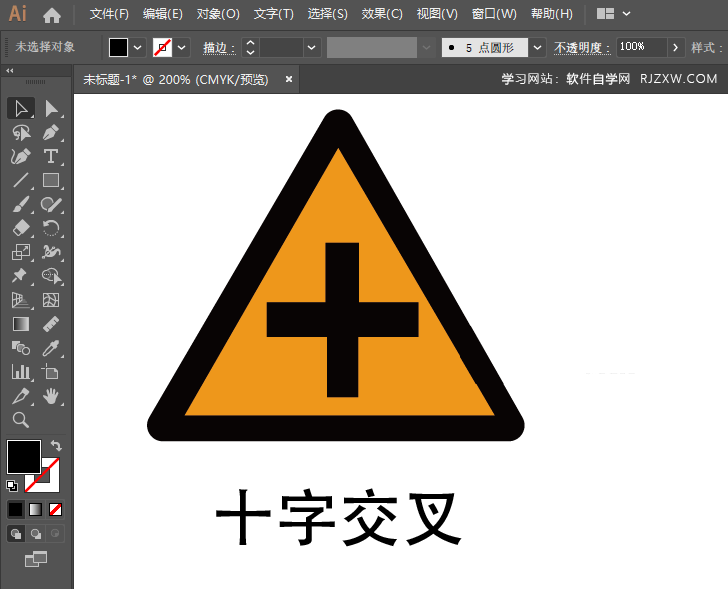Screen dimensions: 728x589
Task: Select the Line Segment tool
Action: point(20,180)
